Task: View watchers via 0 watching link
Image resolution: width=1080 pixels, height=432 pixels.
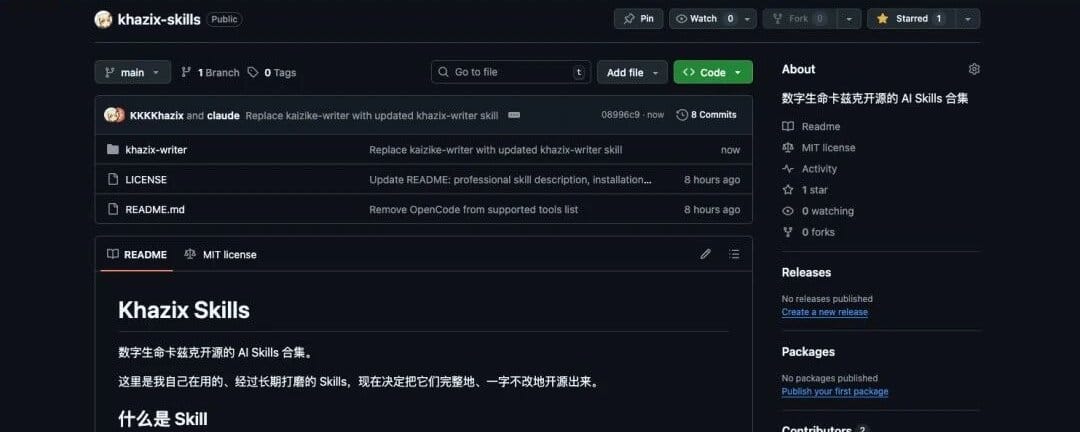Action: (818, 211)
